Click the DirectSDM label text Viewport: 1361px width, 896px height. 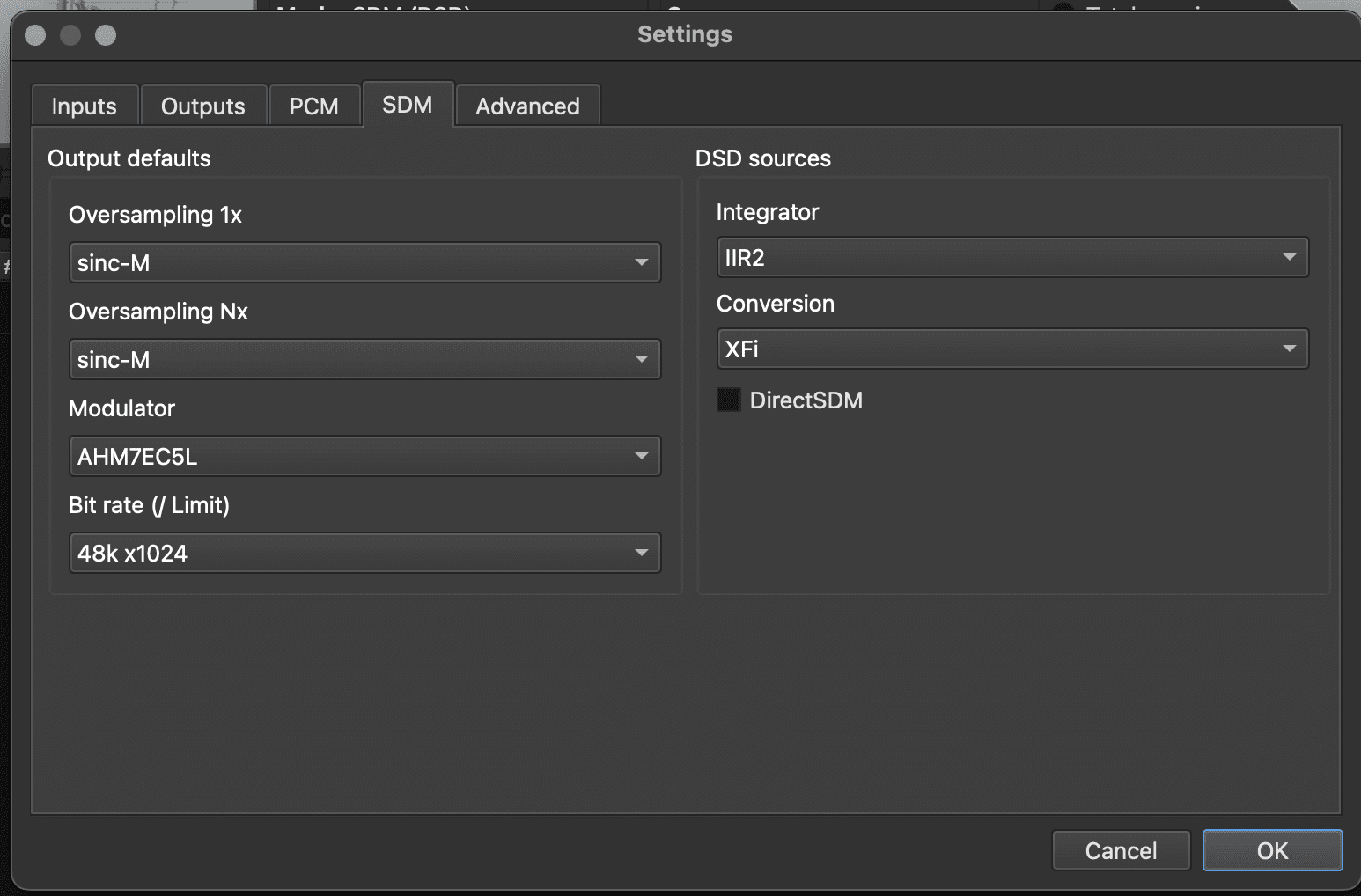pos(806,400)
